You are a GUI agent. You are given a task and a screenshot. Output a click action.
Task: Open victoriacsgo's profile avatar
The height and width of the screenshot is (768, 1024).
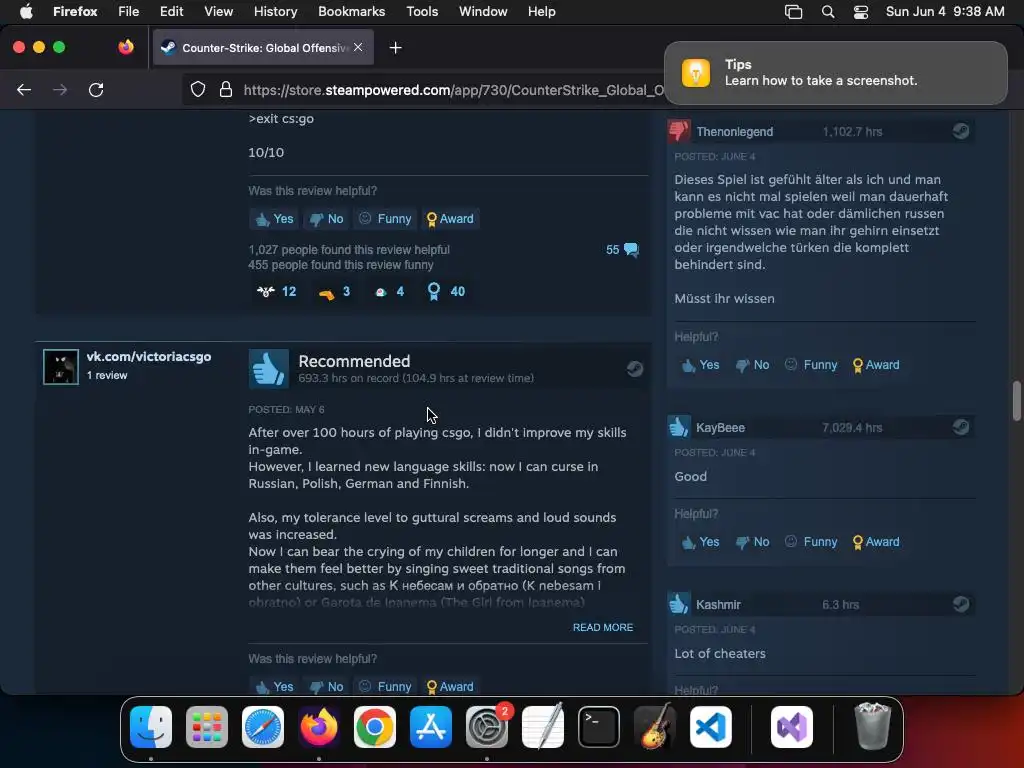[x=61, y=367]
